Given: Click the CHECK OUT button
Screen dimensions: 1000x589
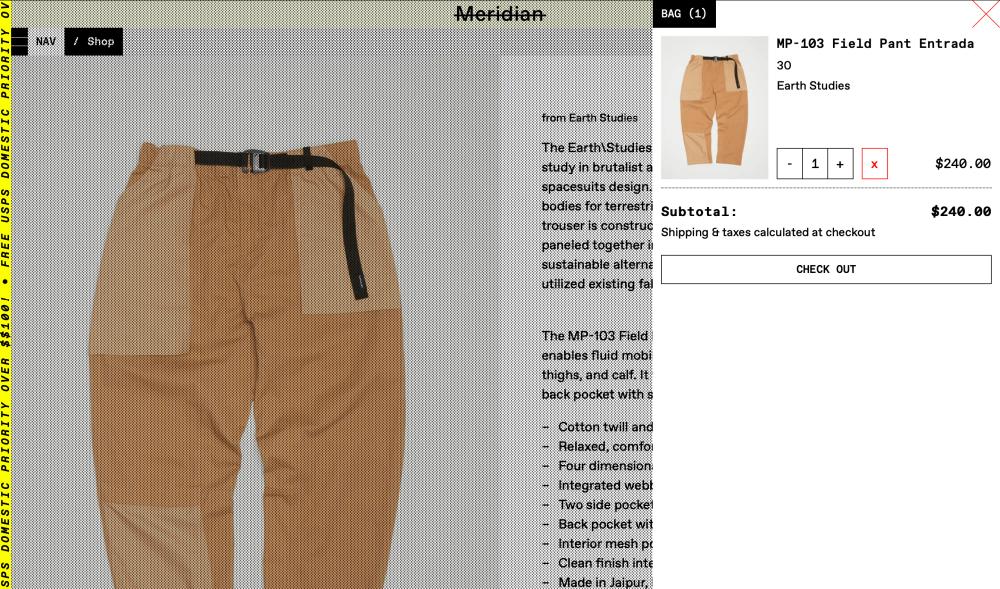Looking at the screenshot, I should (x=826, y=269).
